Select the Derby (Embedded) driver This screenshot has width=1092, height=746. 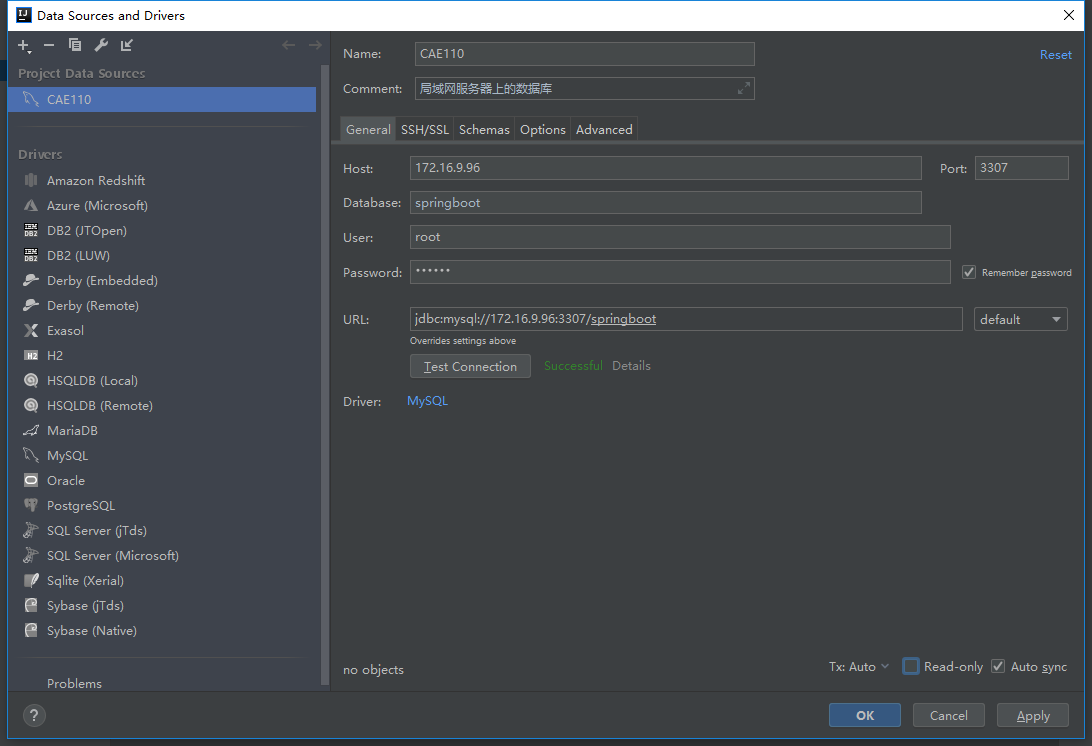(162, 281)
